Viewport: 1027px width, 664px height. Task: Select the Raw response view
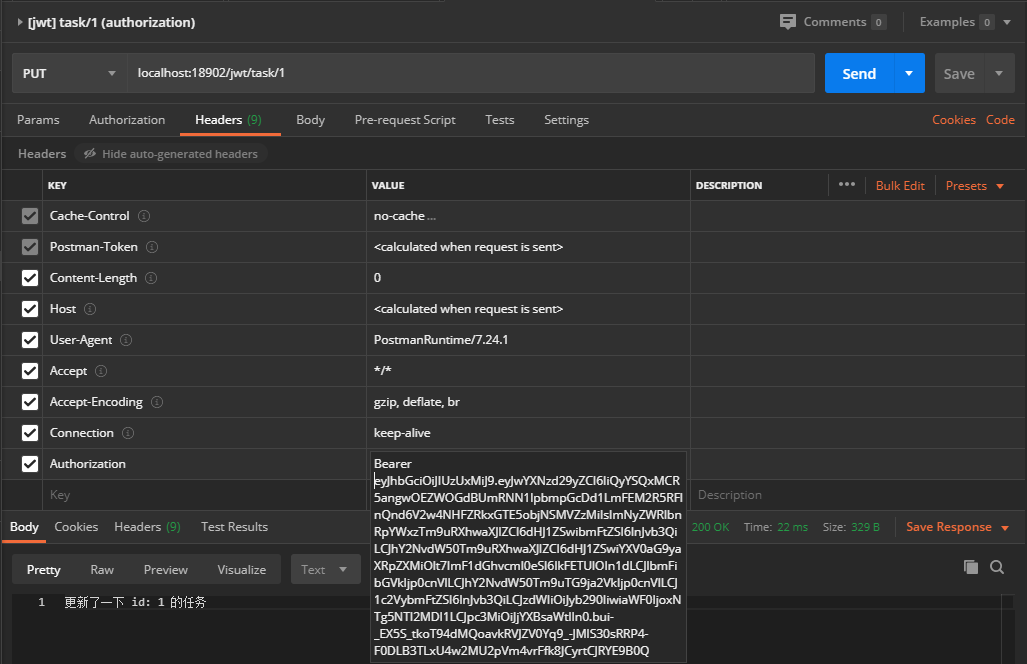[x=102, y=570]
